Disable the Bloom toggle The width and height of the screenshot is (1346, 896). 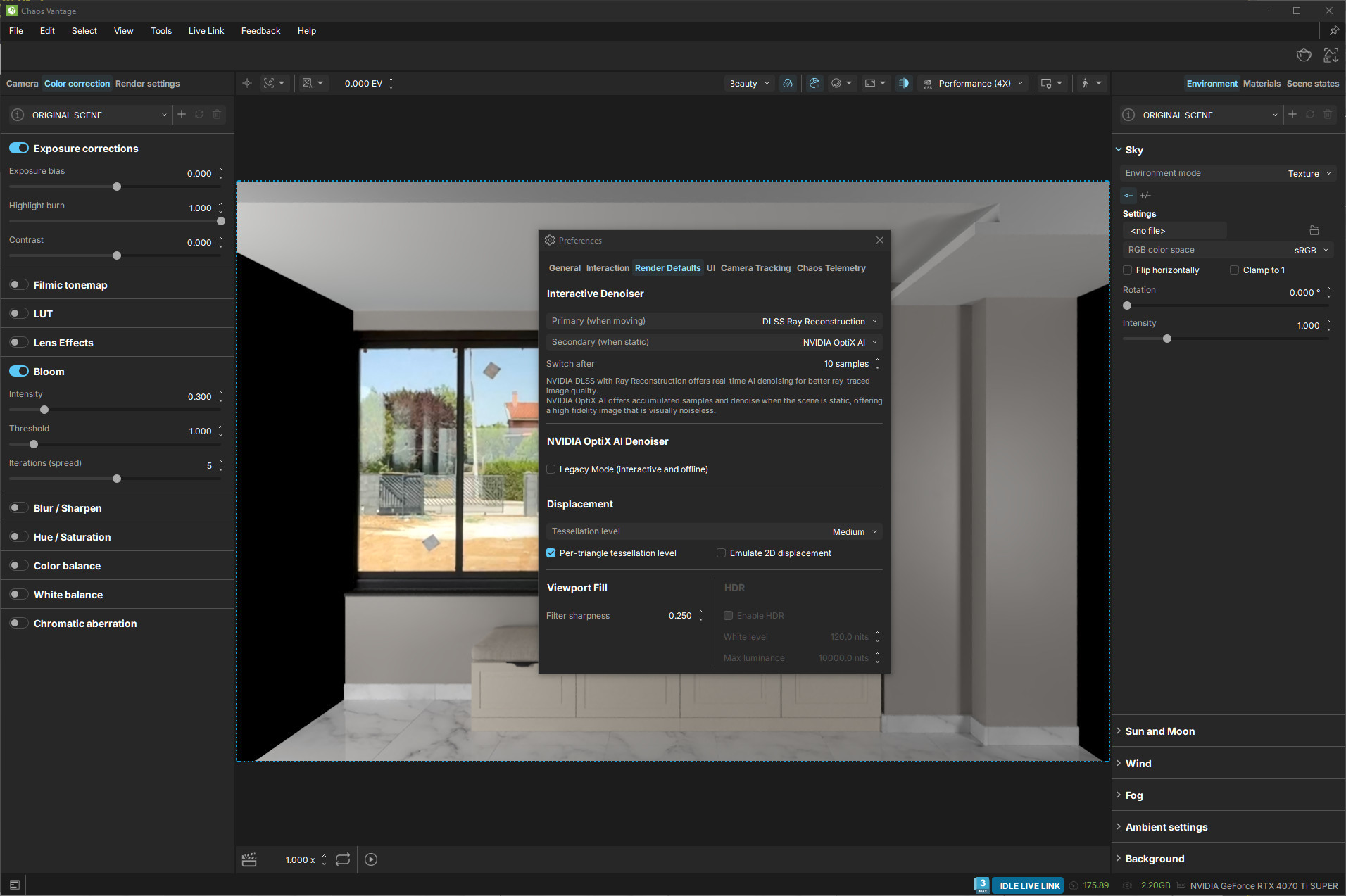pos(19,372)
